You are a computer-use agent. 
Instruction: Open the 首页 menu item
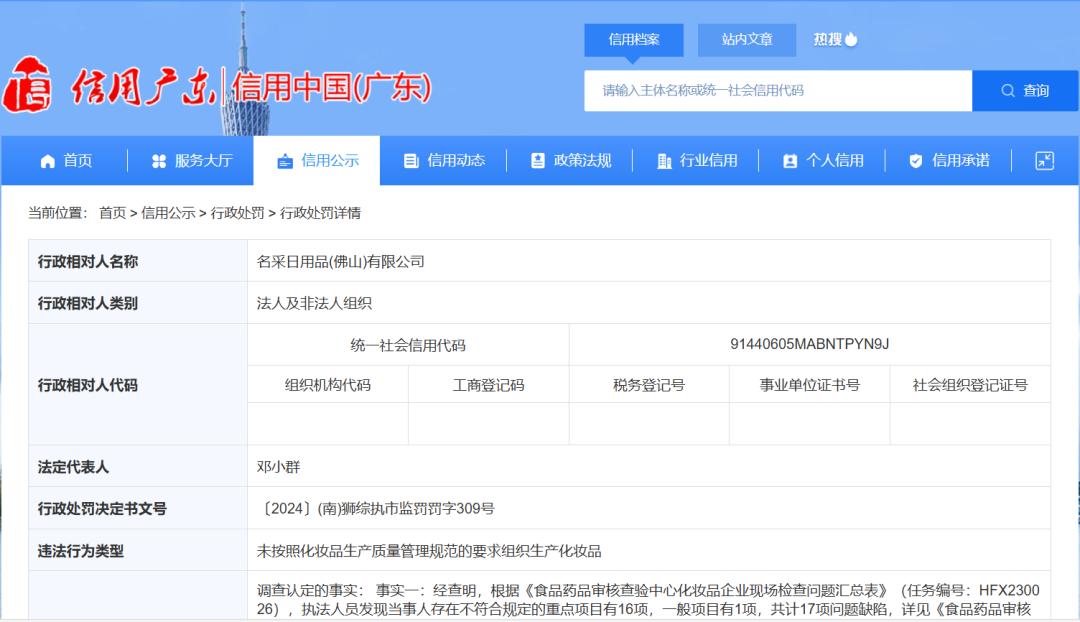click(x=65, y=161)
